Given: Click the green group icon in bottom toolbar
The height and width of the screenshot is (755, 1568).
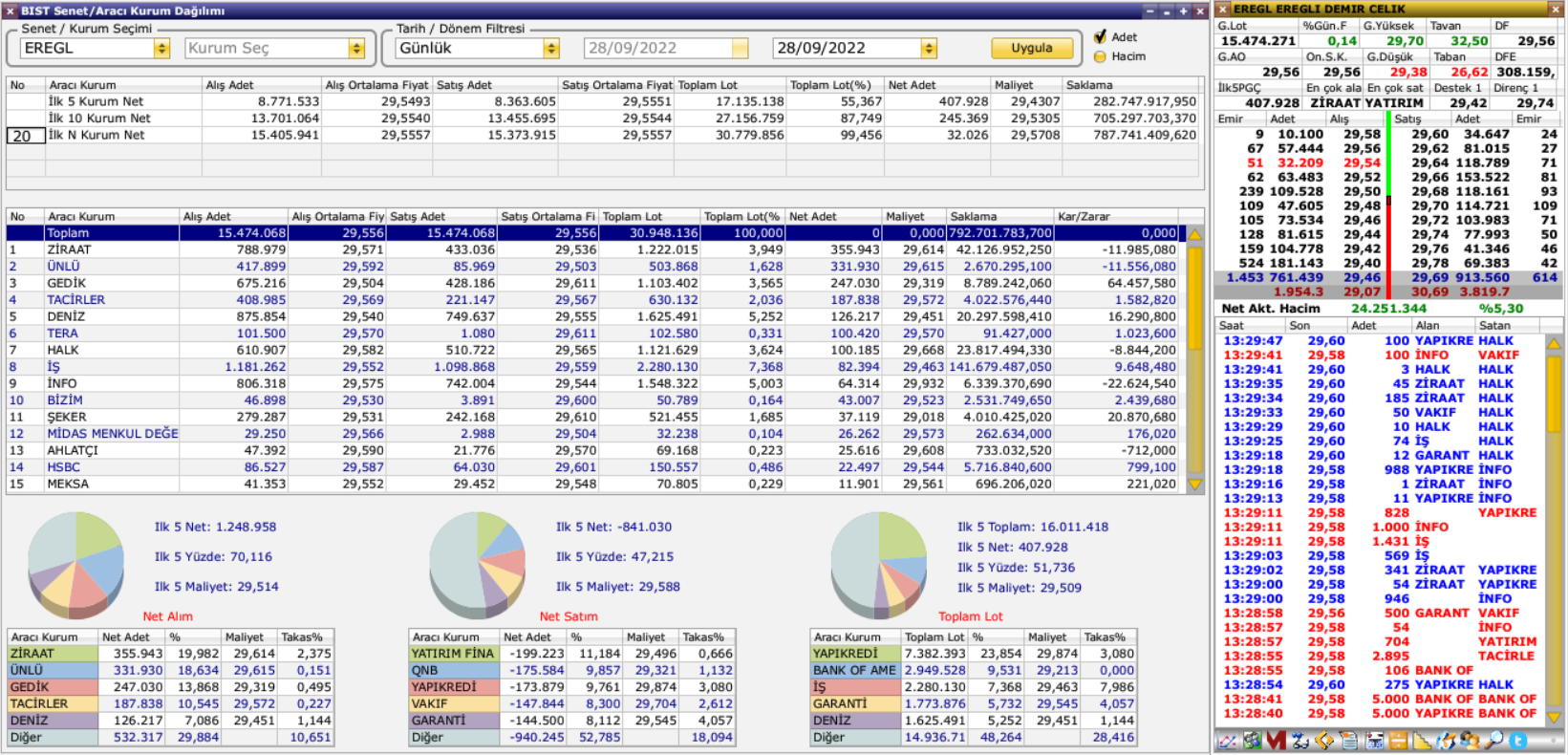Looking at the screenshot, I should [x=1252, y=741].
